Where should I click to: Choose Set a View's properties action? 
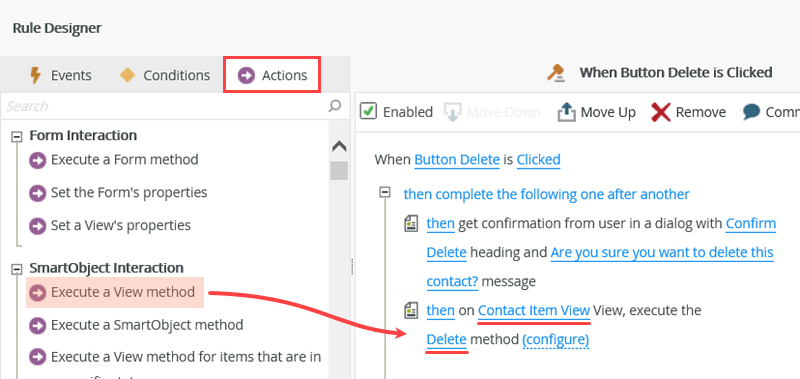click(121, 225)
